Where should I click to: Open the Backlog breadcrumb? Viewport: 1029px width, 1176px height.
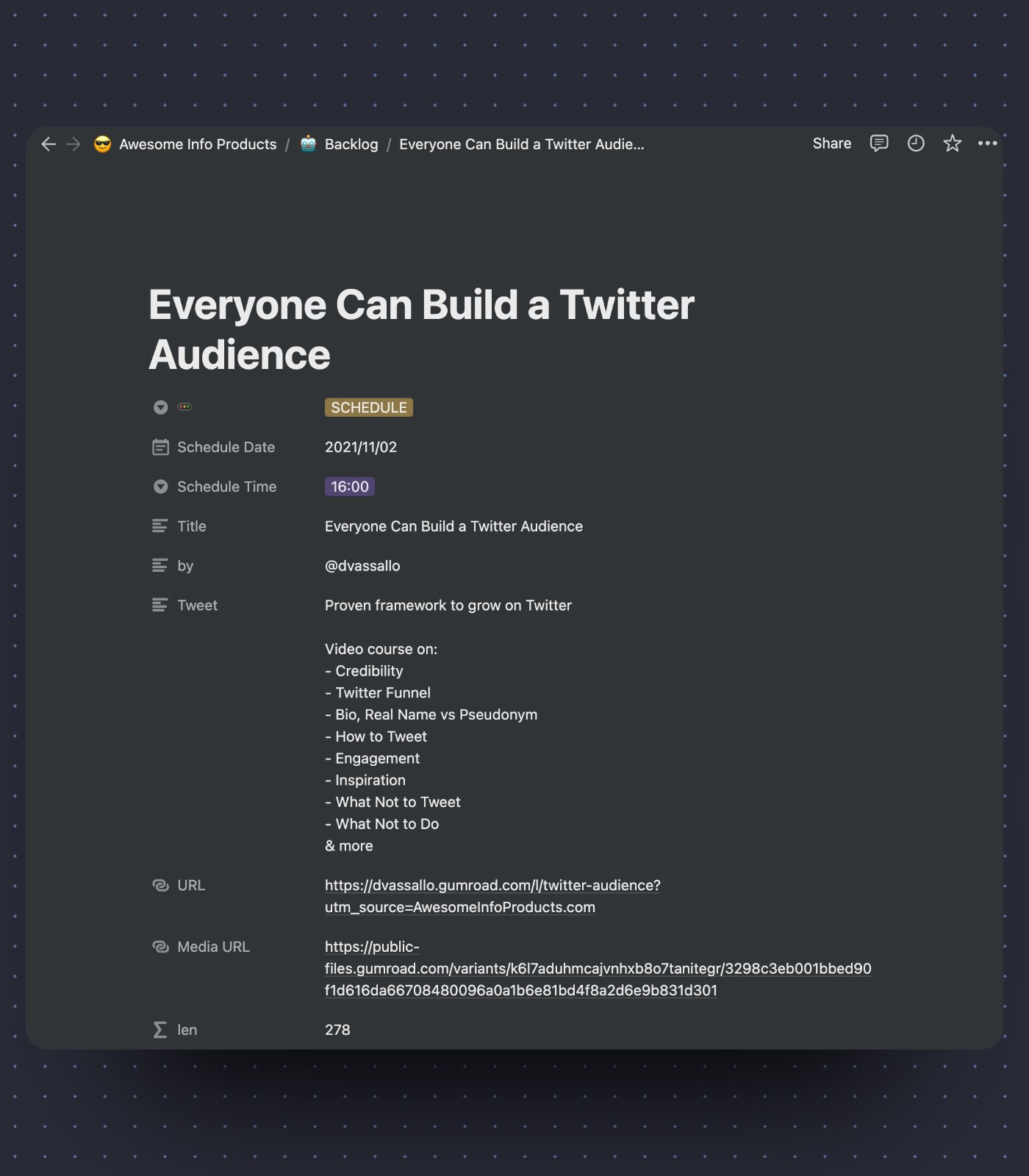(x=351, y=144)
